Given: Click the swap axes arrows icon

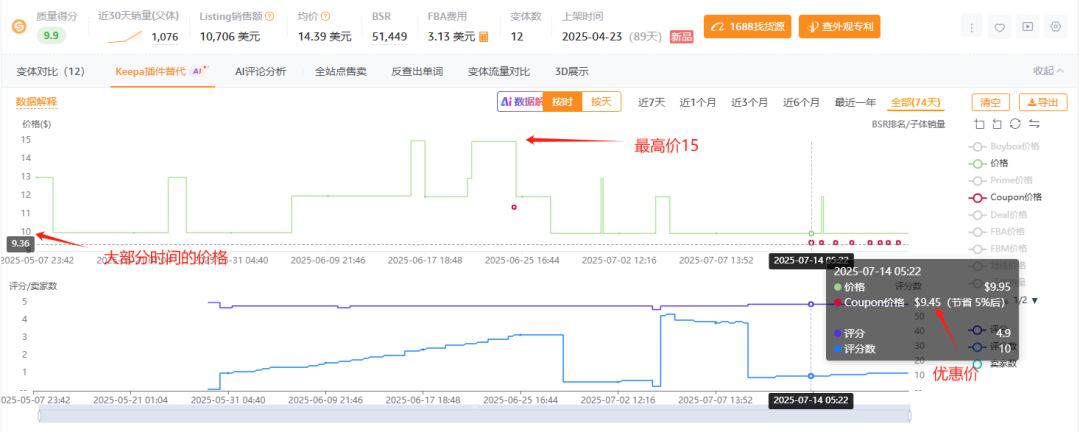Looking at the screenshot, I should pos(1034,124).
